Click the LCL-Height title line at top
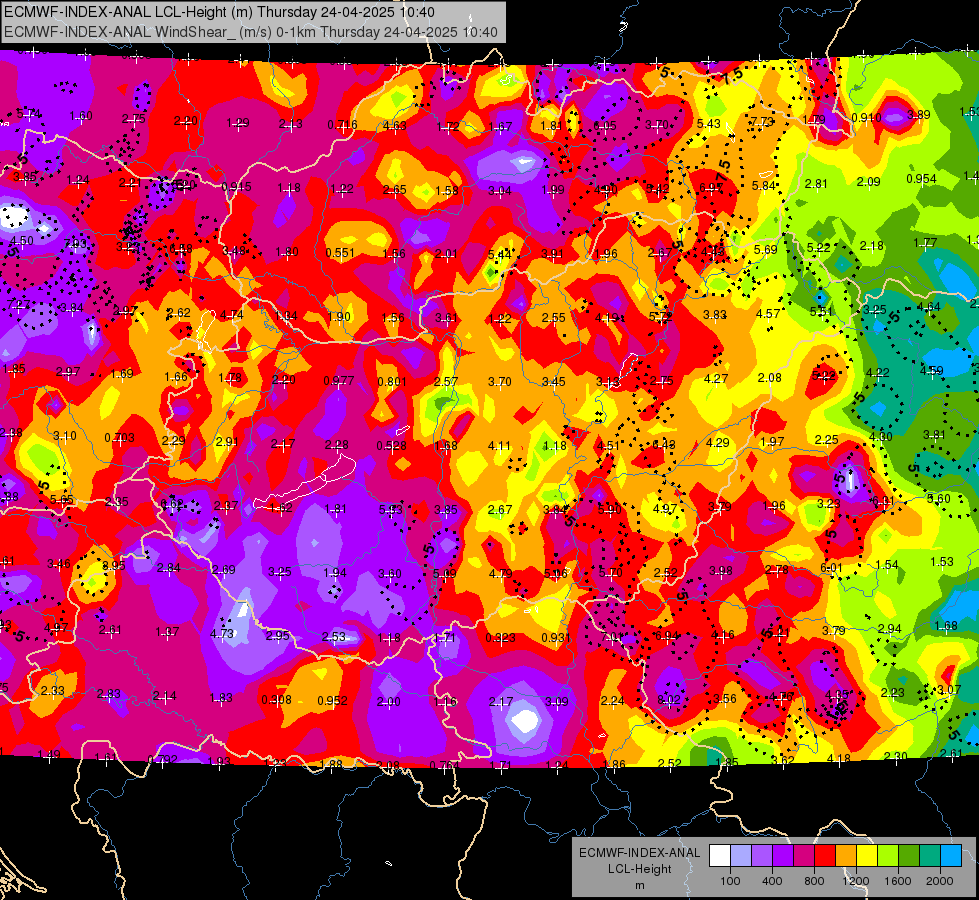Viewport: 979px width, 900px height. (219, 12)
